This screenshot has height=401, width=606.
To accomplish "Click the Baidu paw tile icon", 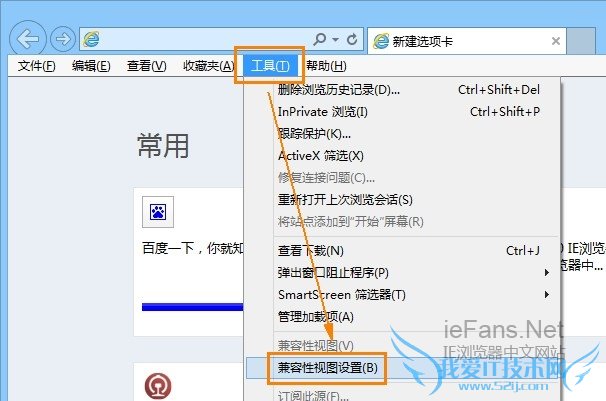I will tap(158, 212).
